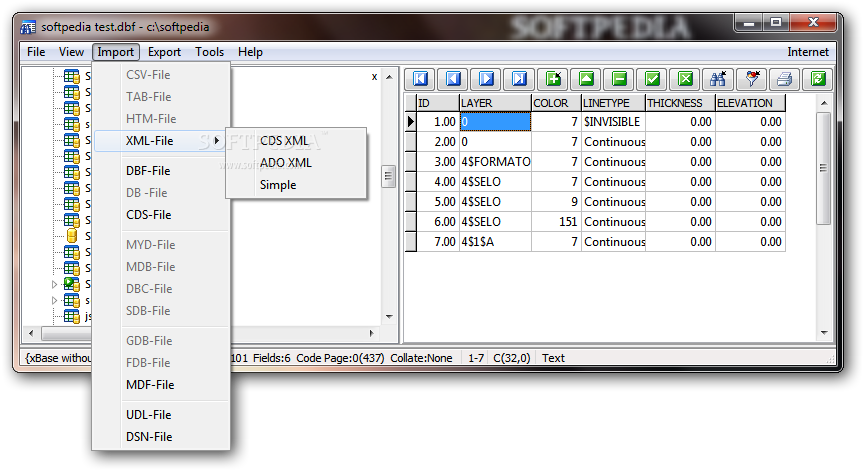Click the data grid scrollbar down arrow
The image size is (864, 471).
click(x=824, y=333)
